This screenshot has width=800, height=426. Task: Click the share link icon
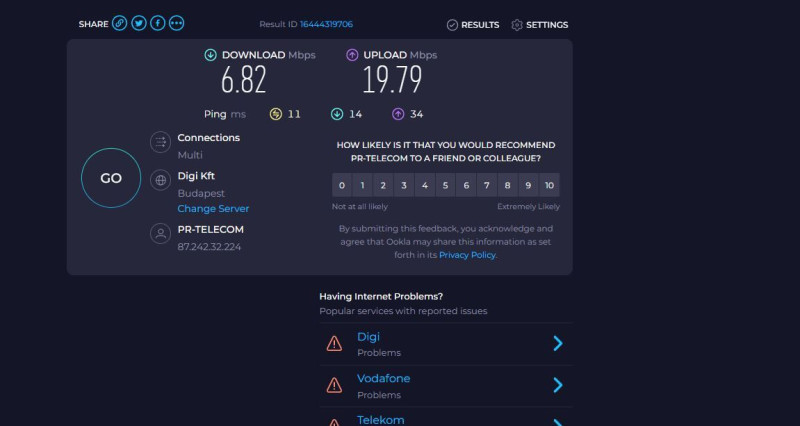pyautogui.click(x=120, y=23)
